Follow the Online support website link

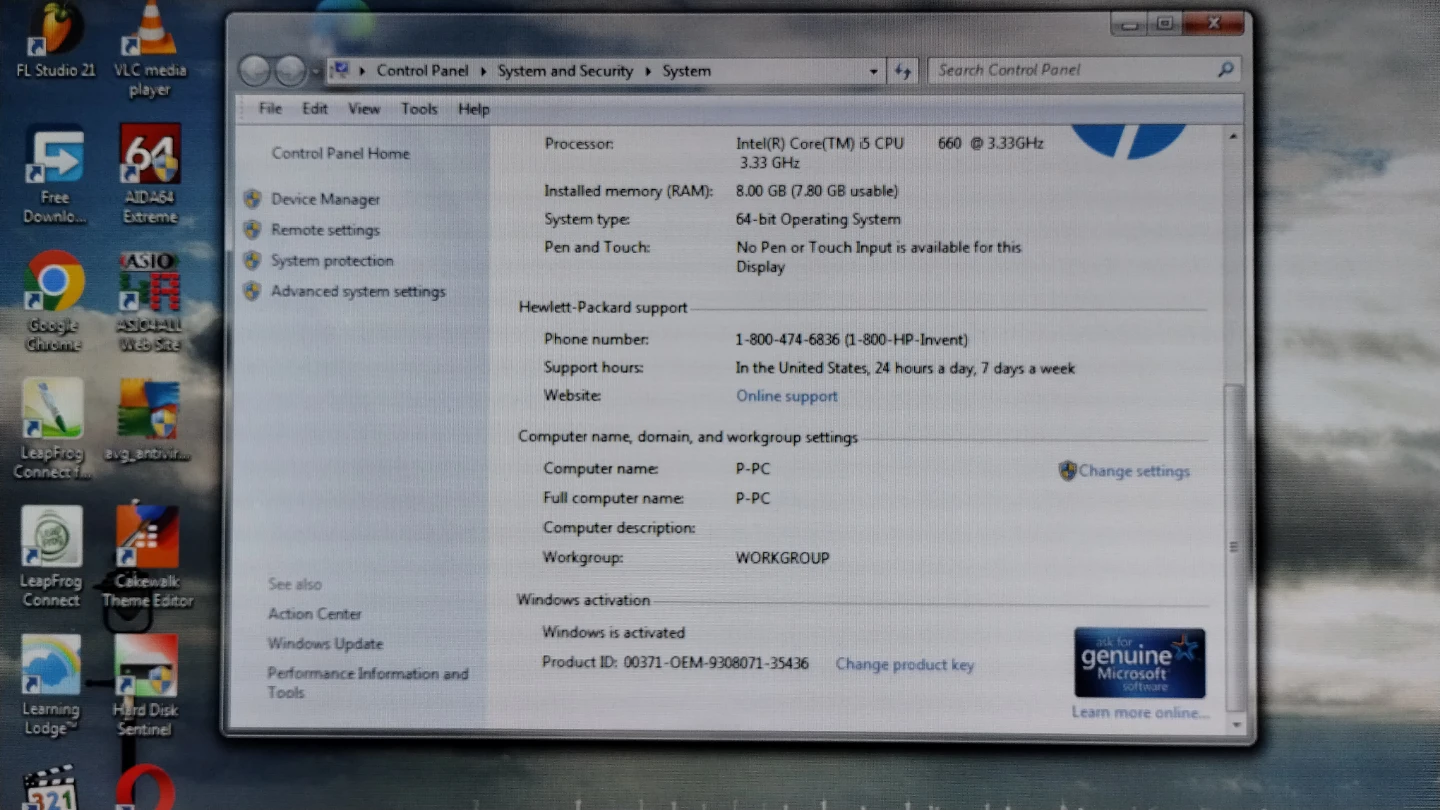point(787,396)
